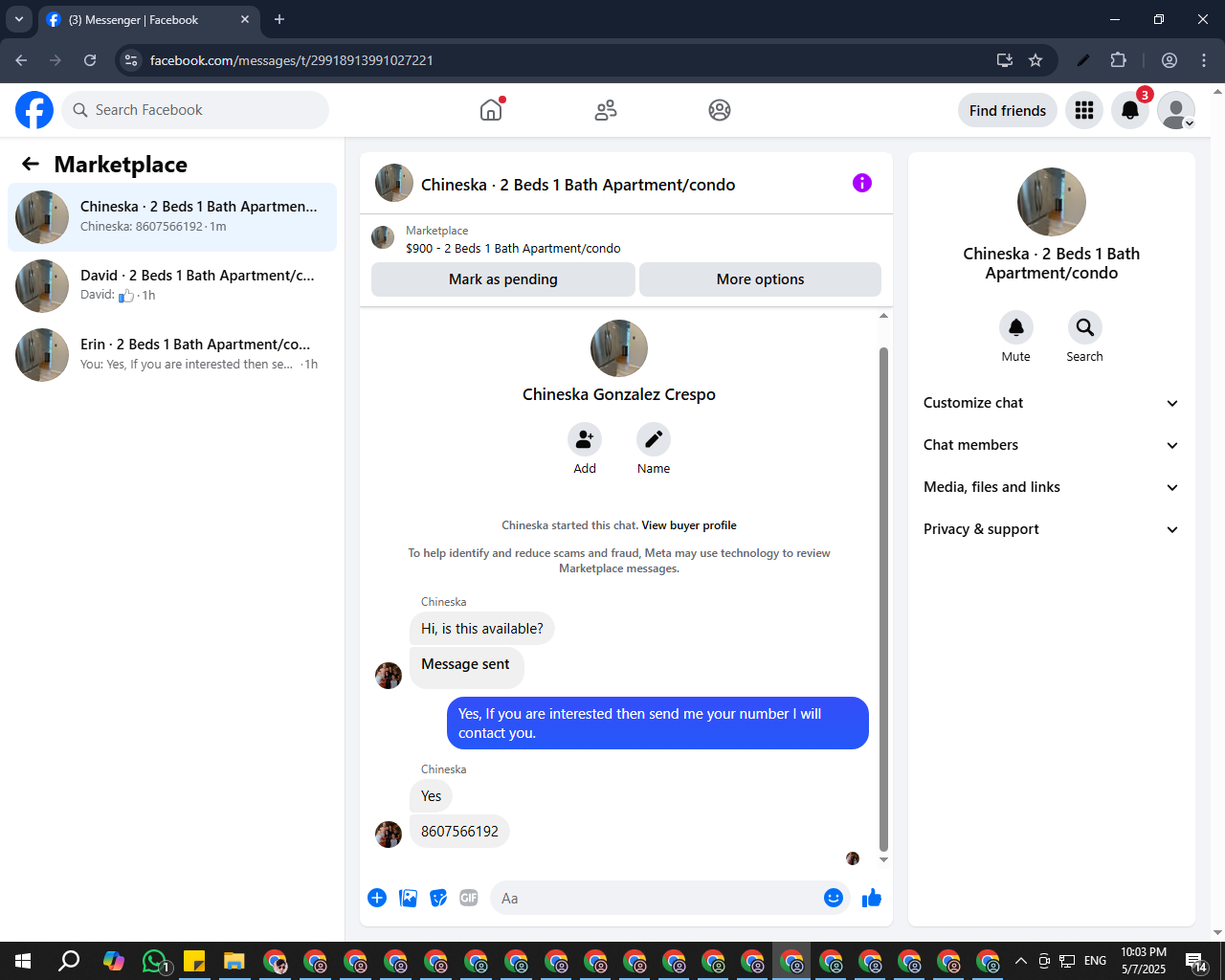Open WhatsApp from the taskbar
This screenshot has height=980, width=1225.
[155, 961]
